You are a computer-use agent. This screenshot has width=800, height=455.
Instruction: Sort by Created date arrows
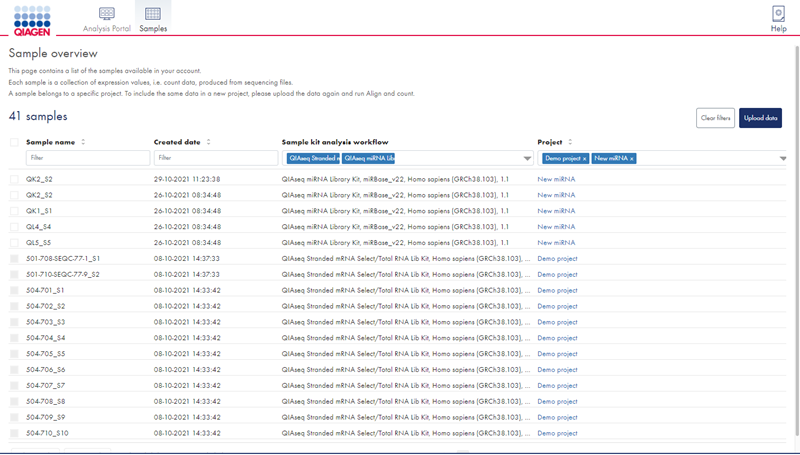point(208,142)
